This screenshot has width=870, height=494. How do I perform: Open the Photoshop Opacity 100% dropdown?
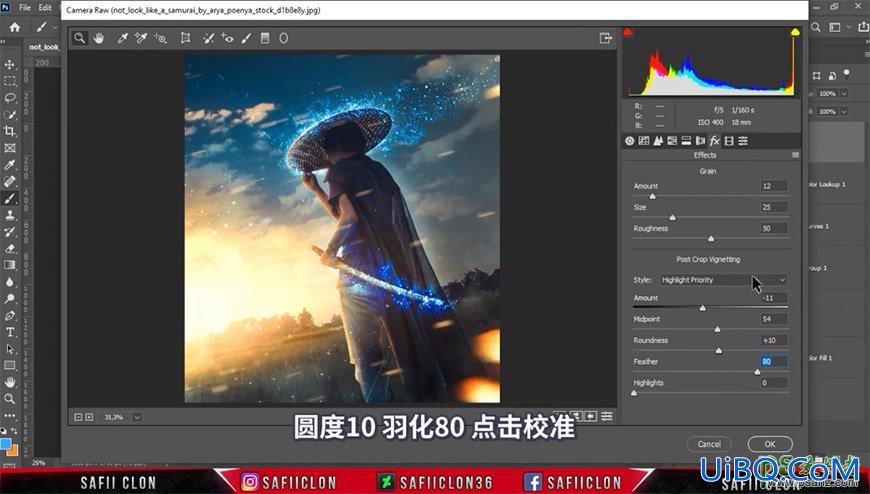844,94
